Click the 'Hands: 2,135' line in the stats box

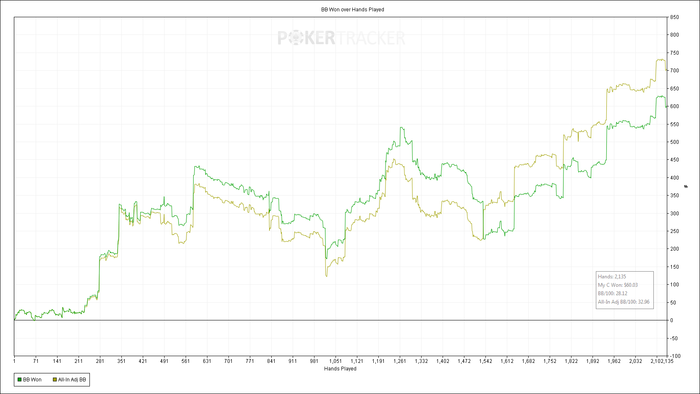click(612, 277)
